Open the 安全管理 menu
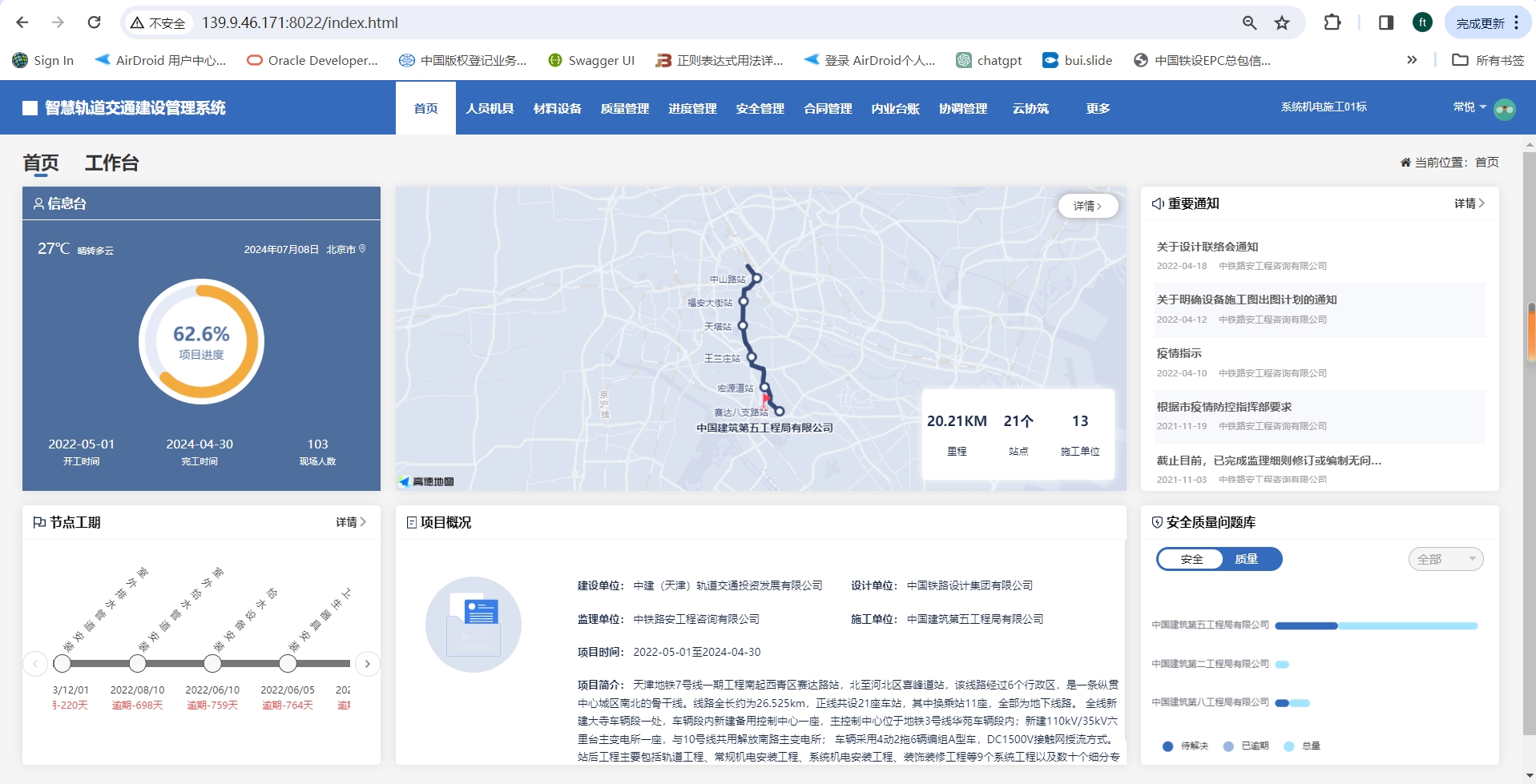 760,108
